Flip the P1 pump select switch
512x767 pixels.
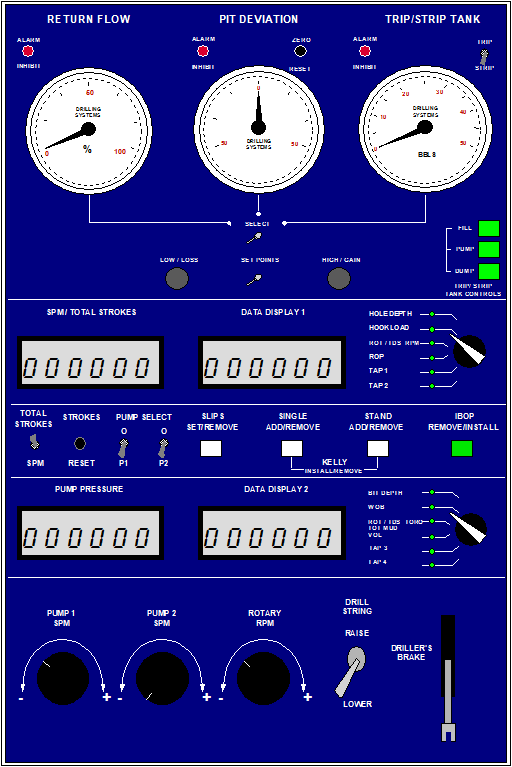[x=123, y=448]
